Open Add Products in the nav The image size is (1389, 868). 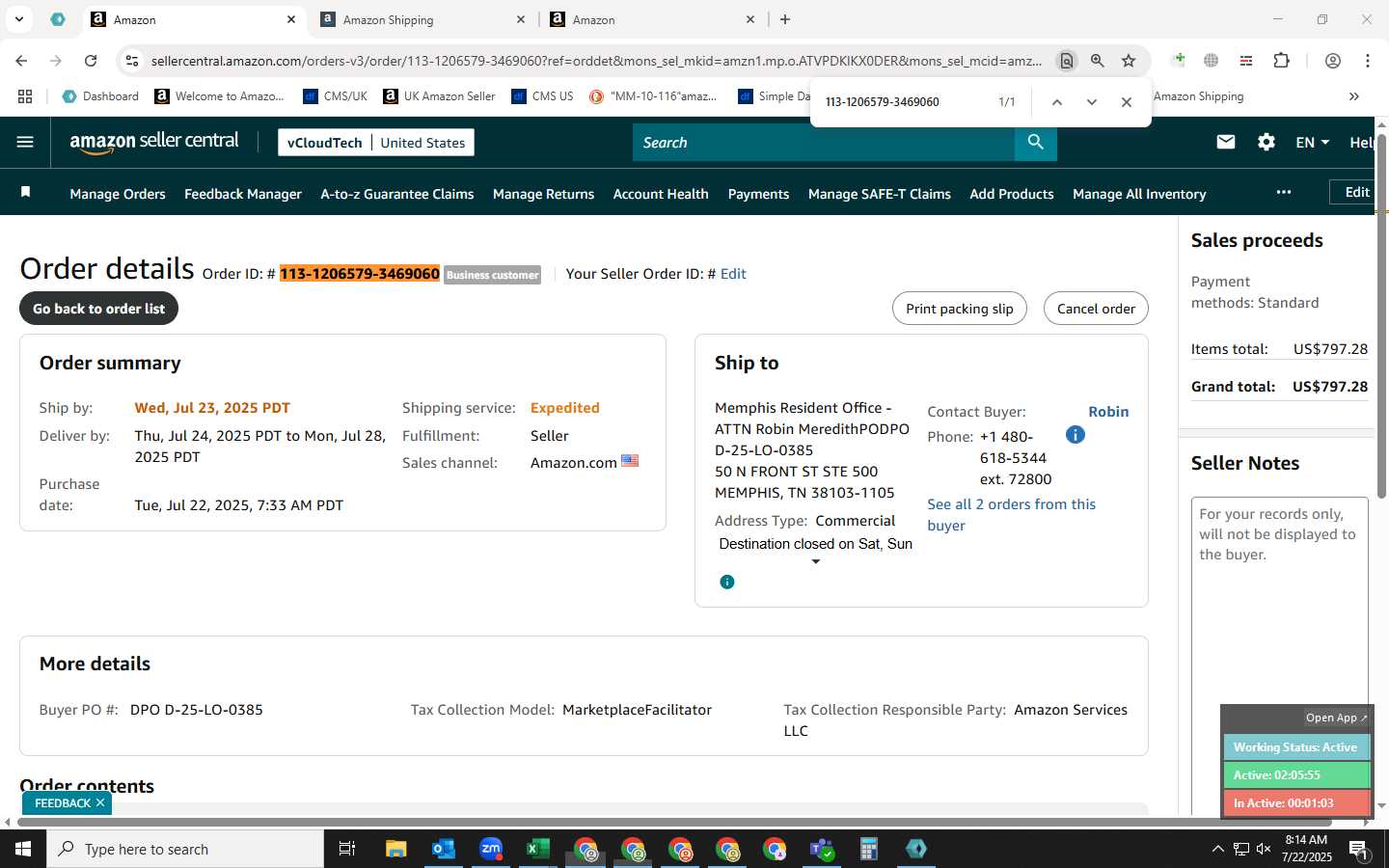pyautogui.click(x=1012, y=194)
